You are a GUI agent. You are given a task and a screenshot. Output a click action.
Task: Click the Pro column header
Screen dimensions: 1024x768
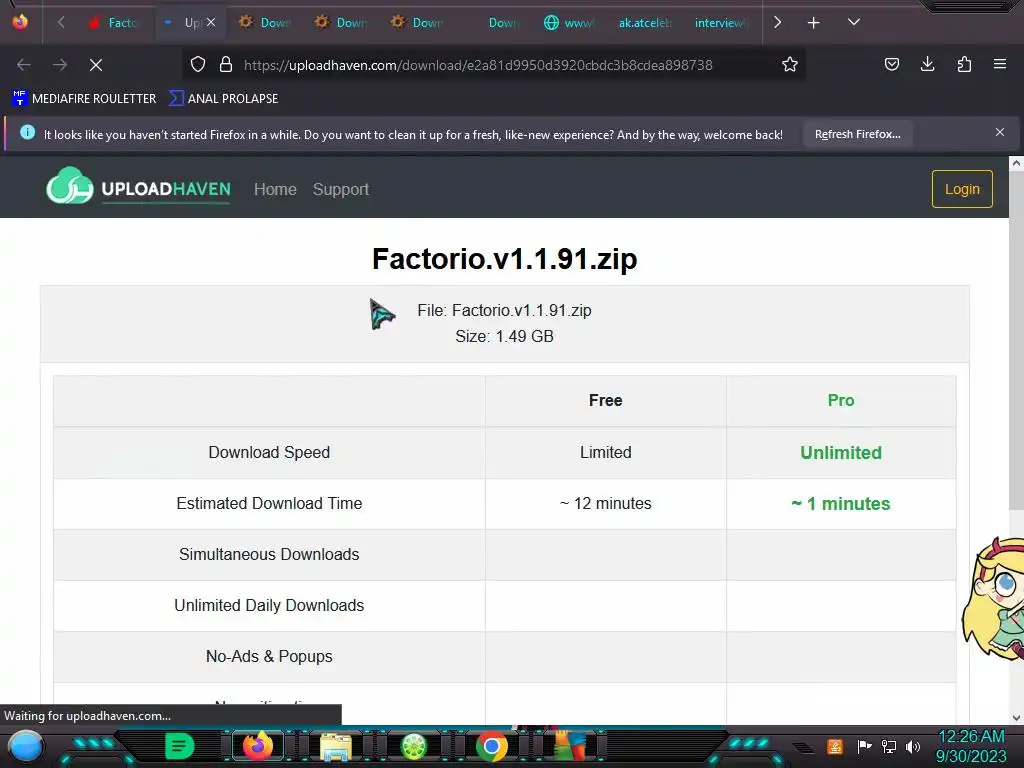840,400
